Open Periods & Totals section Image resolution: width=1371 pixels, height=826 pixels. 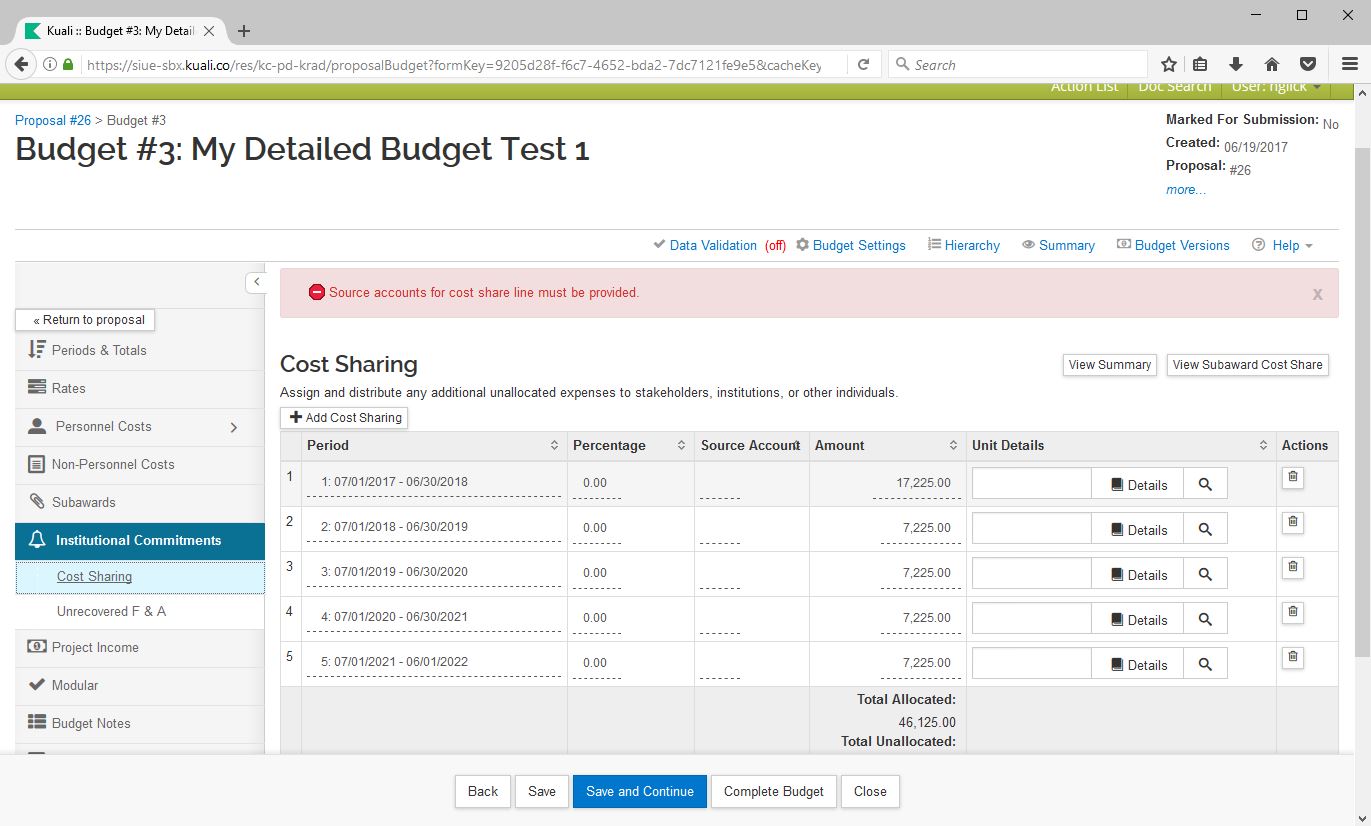(98, 350)
